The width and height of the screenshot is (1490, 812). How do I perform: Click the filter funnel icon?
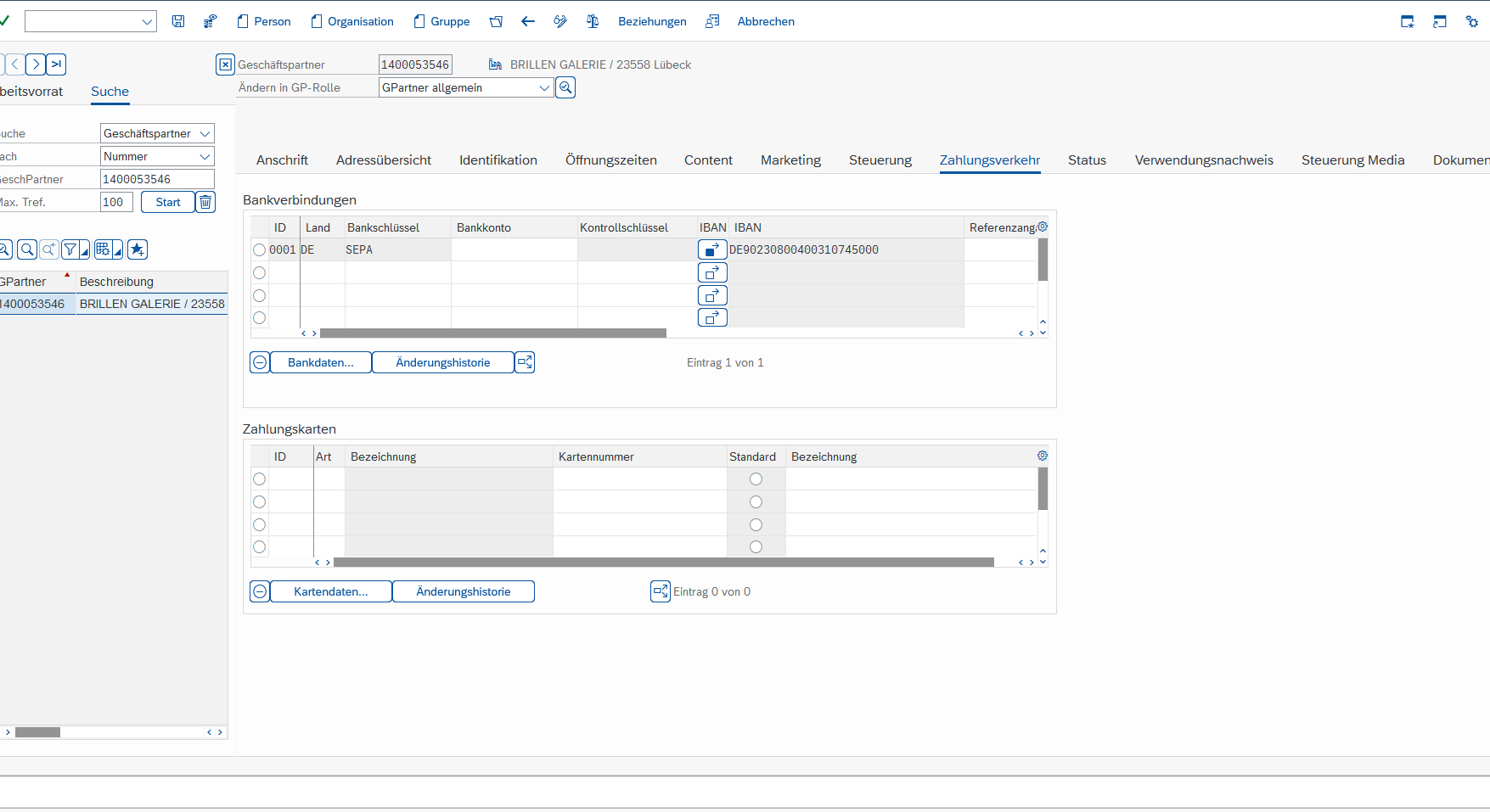70,249
